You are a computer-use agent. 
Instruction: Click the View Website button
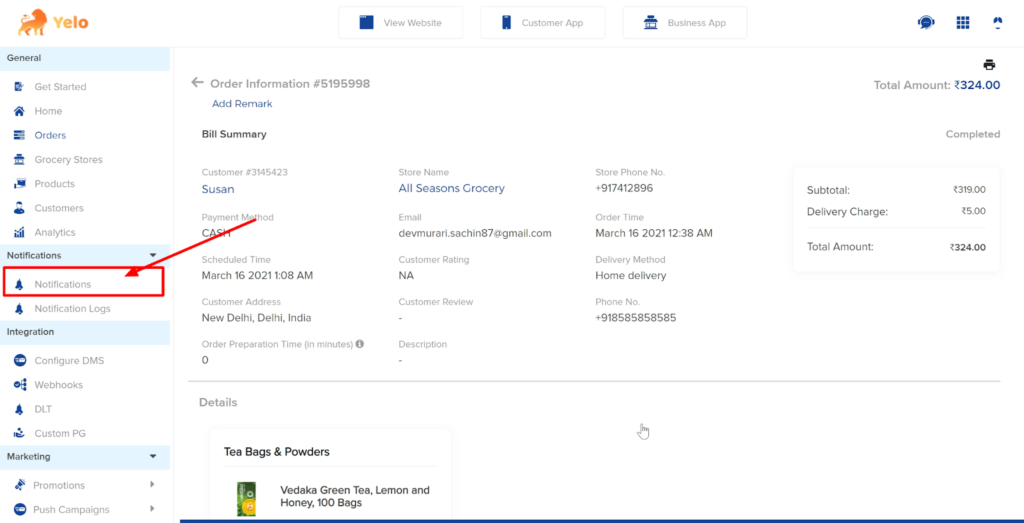point(400,23)
